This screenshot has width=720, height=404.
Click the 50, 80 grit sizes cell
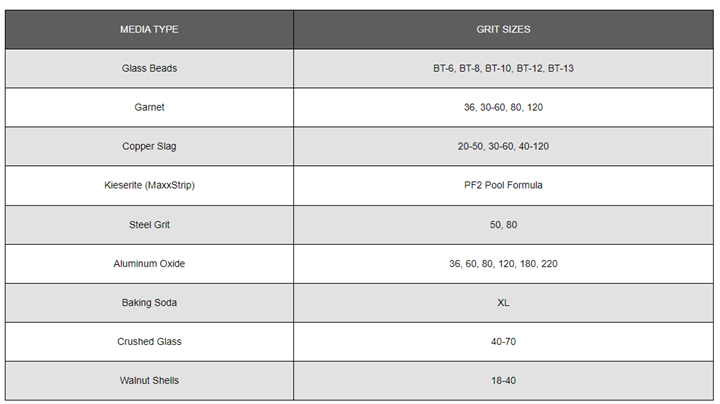[503, 225]
